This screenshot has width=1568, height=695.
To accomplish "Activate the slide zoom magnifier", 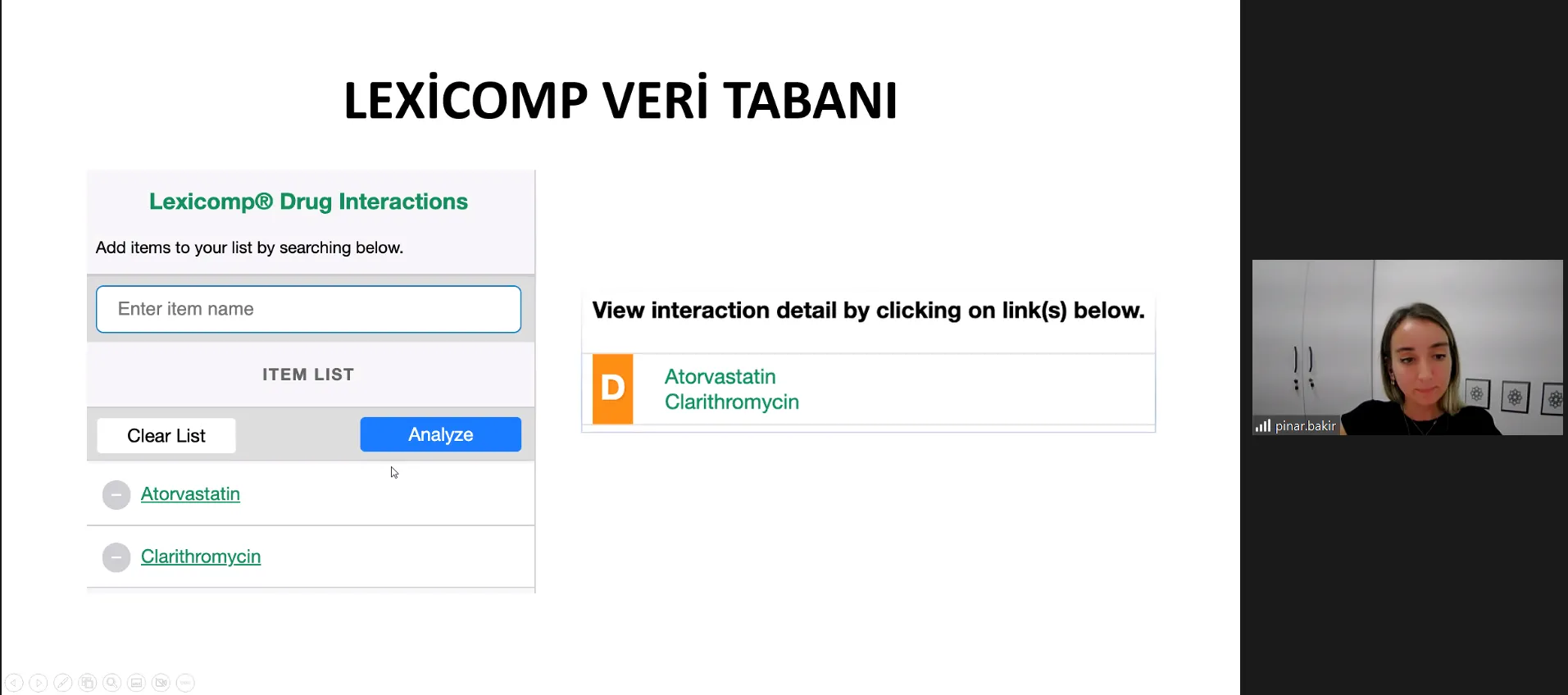I will tap(112, 683).
